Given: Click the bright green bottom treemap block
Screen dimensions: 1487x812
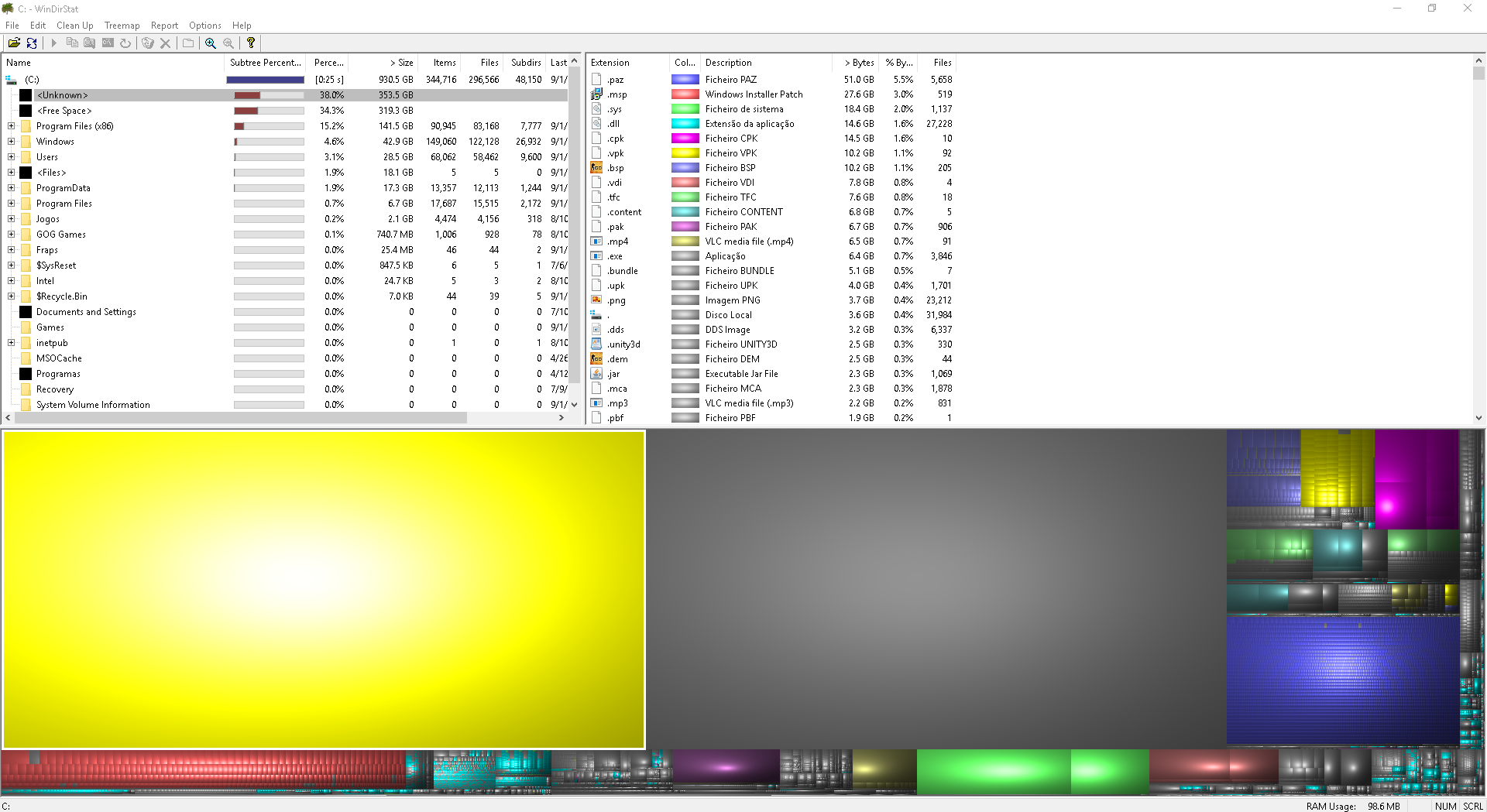Looking at the screenshot, I should point(994,772).
